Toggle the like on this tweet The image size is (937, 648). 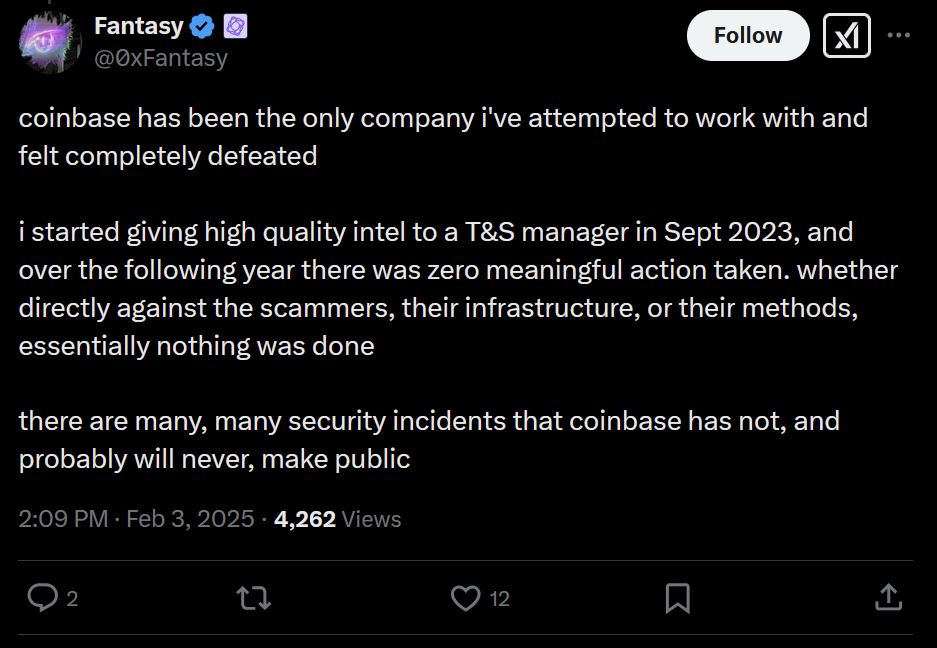click(x=464, y=598)
